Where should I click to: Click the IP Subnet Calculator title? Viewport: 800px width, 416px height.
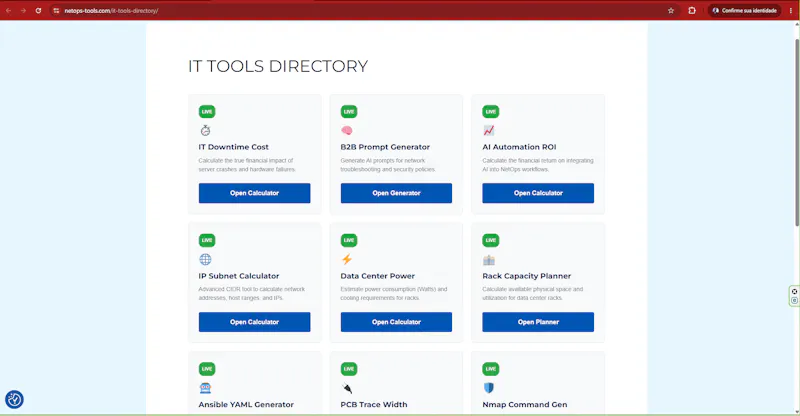point(239,276)
